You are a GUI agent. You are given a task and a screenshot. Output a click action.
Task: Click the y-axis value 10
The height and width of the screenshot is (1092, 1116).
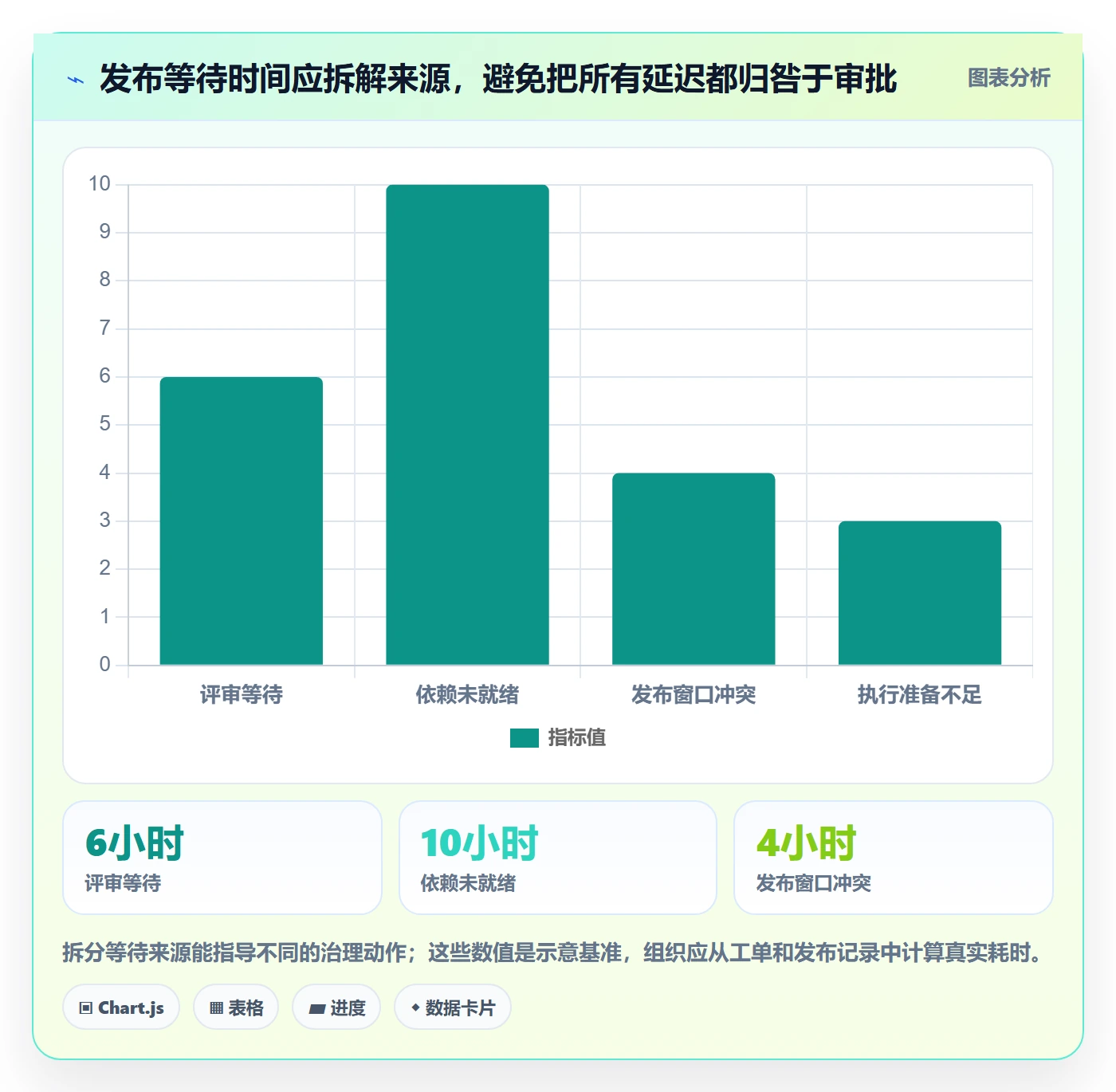click(100, 184)
